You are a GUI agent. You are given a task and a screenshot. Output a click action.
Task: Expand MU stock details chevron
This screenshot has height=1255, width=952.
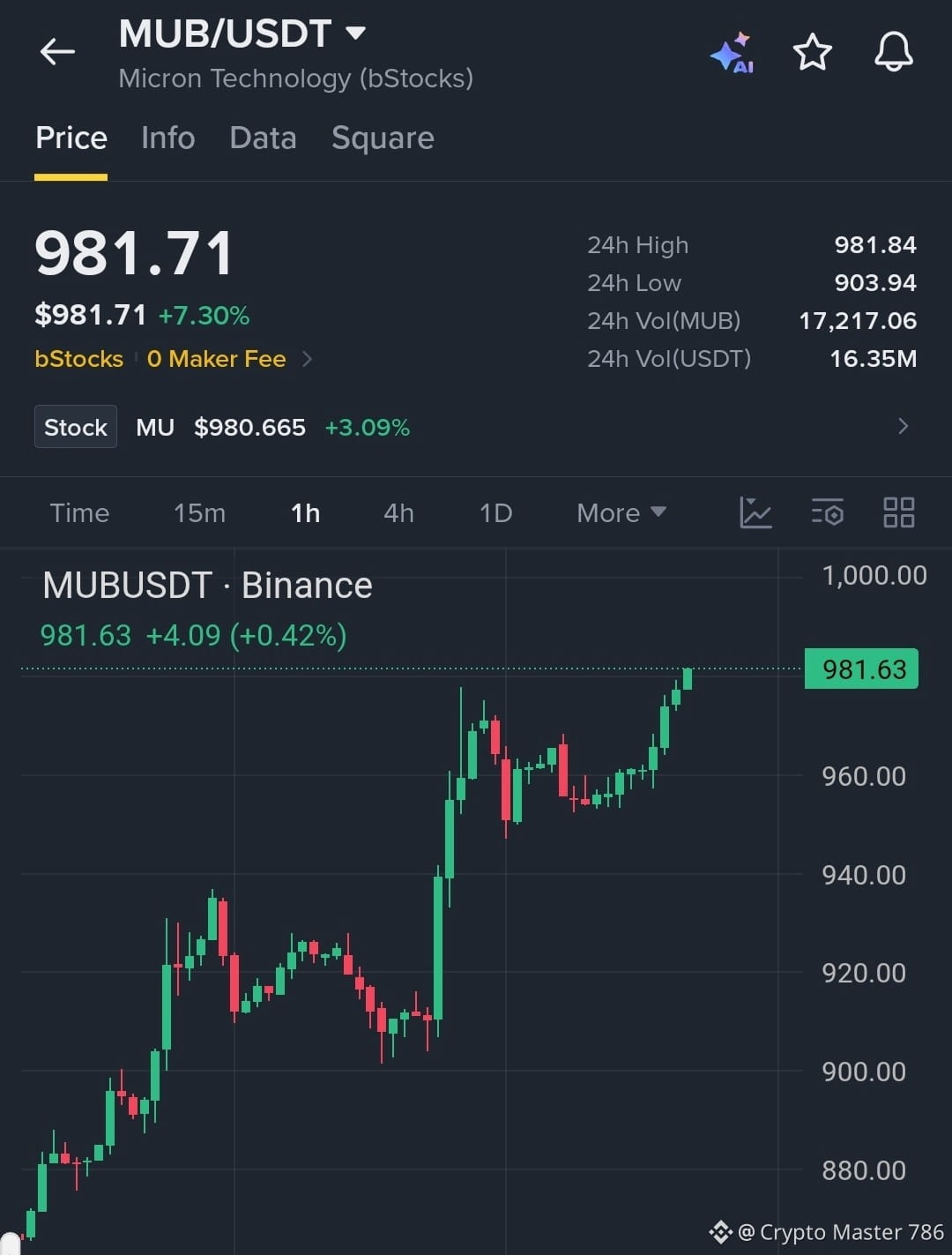click(x=903, y=427)
